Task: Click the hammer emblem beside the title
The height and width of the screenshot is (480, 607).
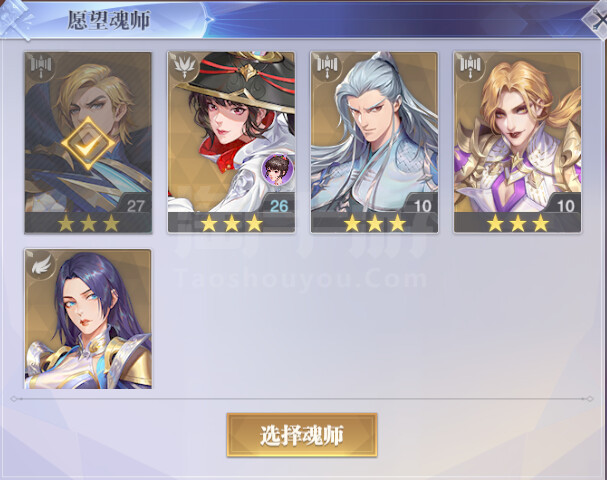Action: 15,19
